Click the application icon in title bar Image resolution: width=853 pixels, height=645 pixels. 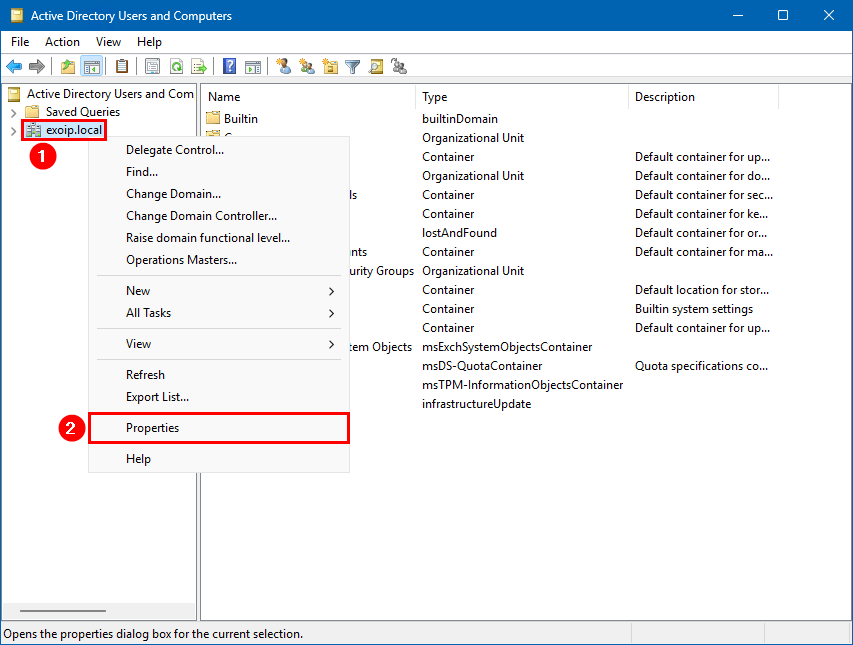click(x=17, y=15)
